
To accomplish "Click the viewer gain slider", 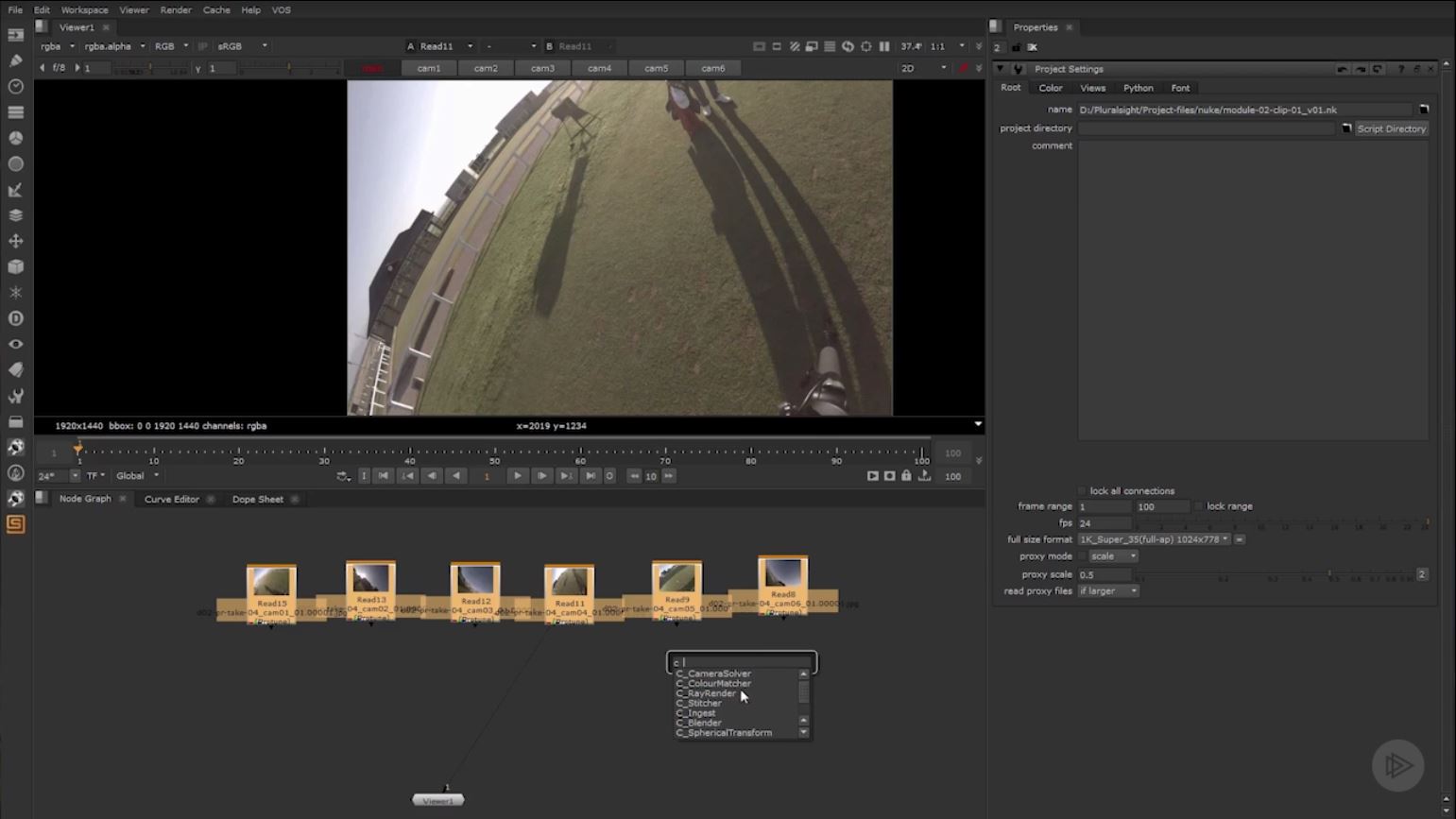I will [149, 68].
